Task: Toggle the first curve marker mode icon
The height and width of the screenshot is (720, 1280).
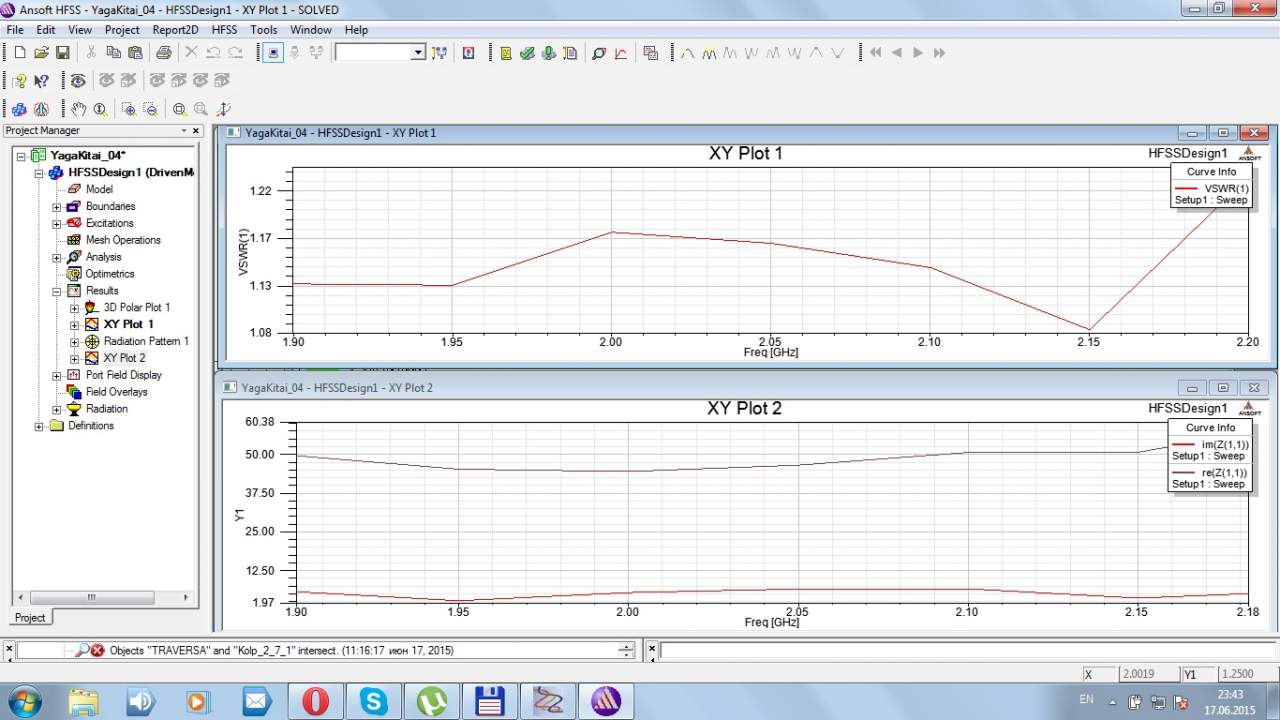Action: (687, 53)
